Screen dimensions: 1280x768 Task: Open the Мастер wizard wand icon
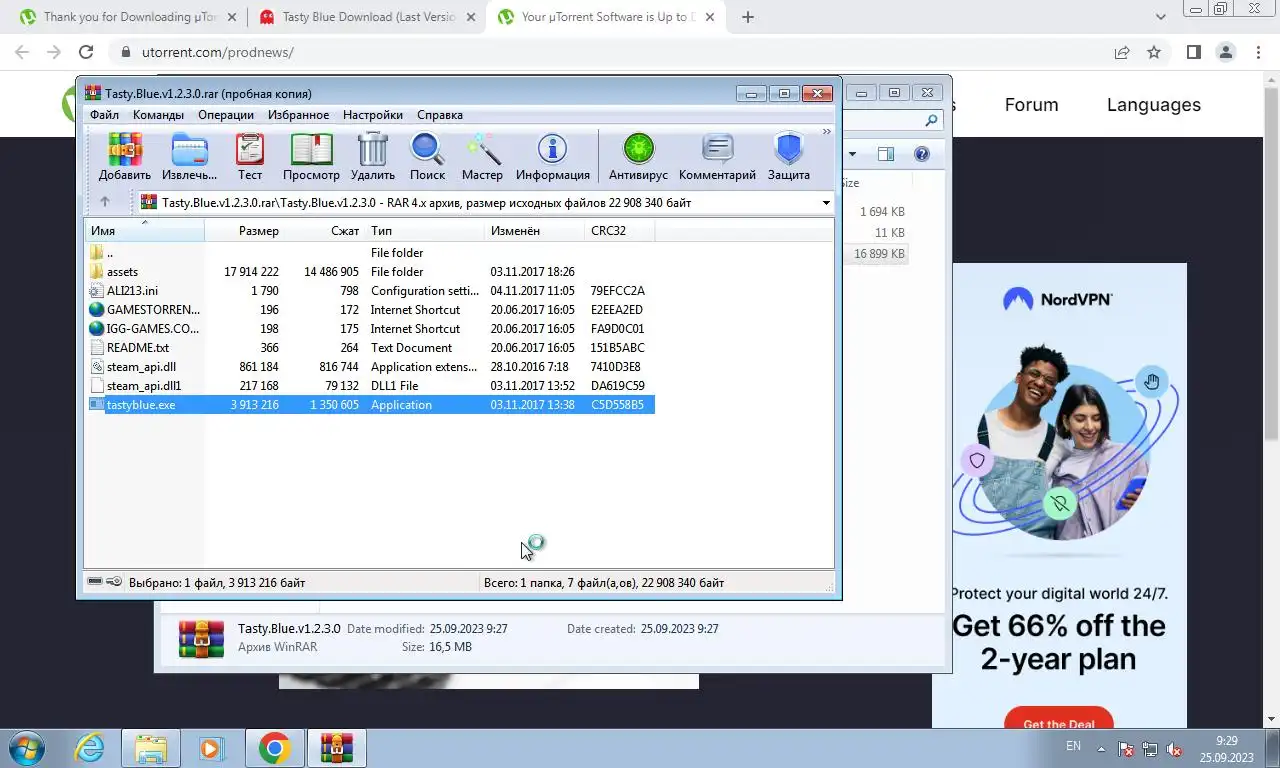click(482, 157)
